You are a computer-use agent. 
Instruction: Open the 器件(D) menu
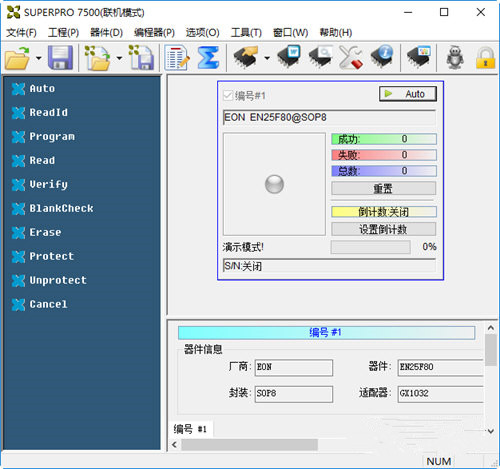click(106, 33)
